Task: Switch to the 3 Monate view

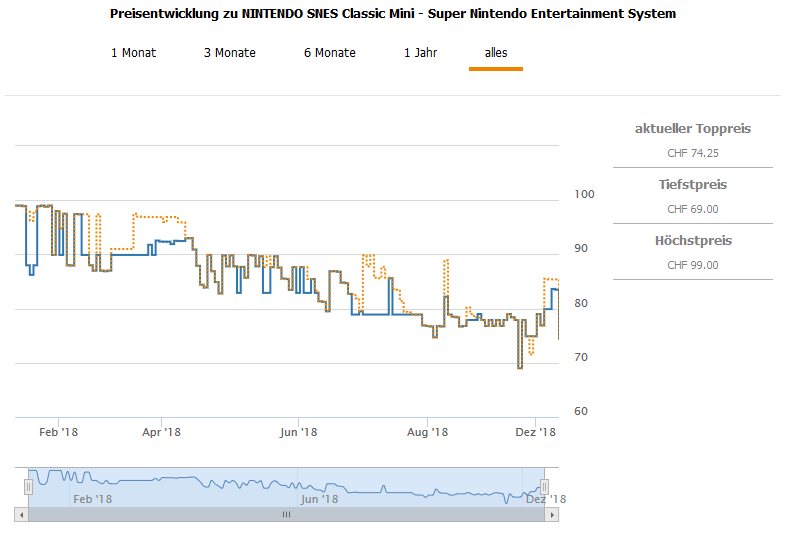Action: [x=229, y=53]
